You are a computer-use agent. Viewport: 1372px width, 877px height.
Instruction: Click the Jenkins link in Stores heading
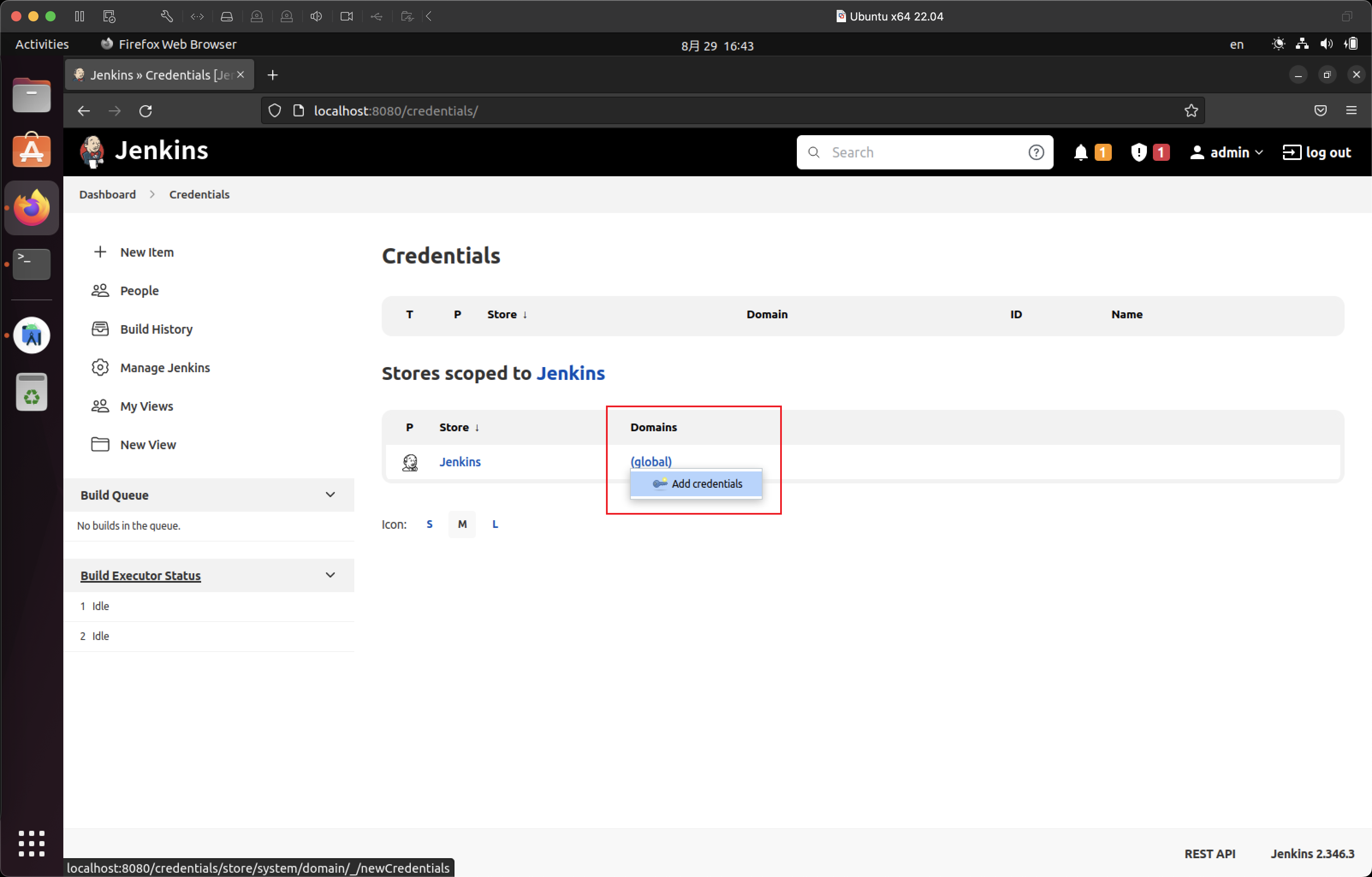click(570, 373)
